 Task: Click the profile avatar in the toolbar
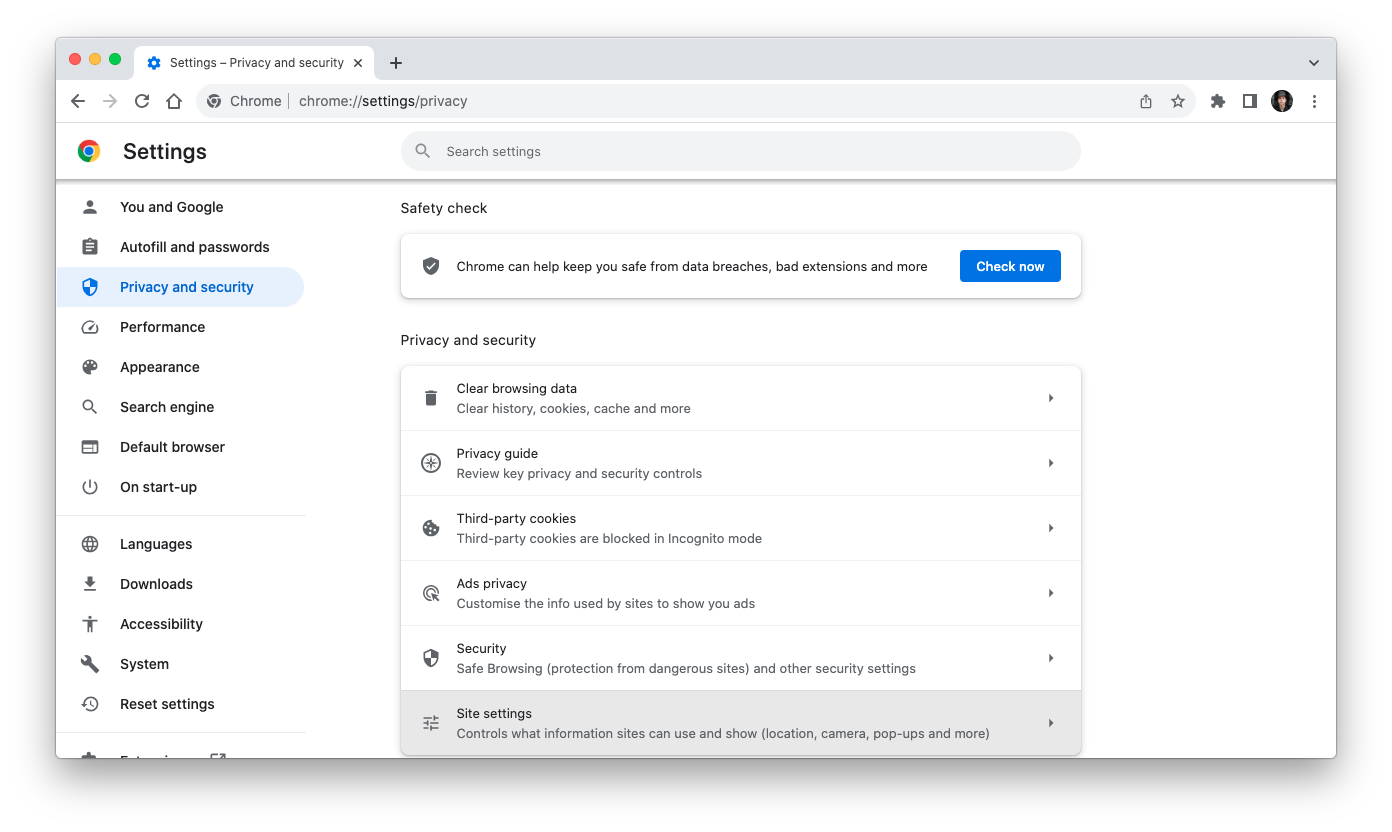pyautogui.click(x=1281, y=100)
